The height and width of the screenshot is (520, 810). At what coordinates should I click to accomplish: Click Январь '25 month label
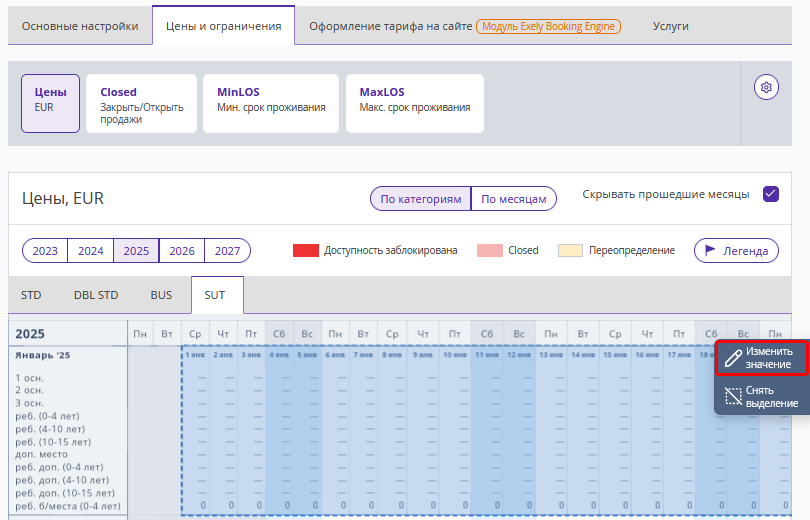click(42, 355)
